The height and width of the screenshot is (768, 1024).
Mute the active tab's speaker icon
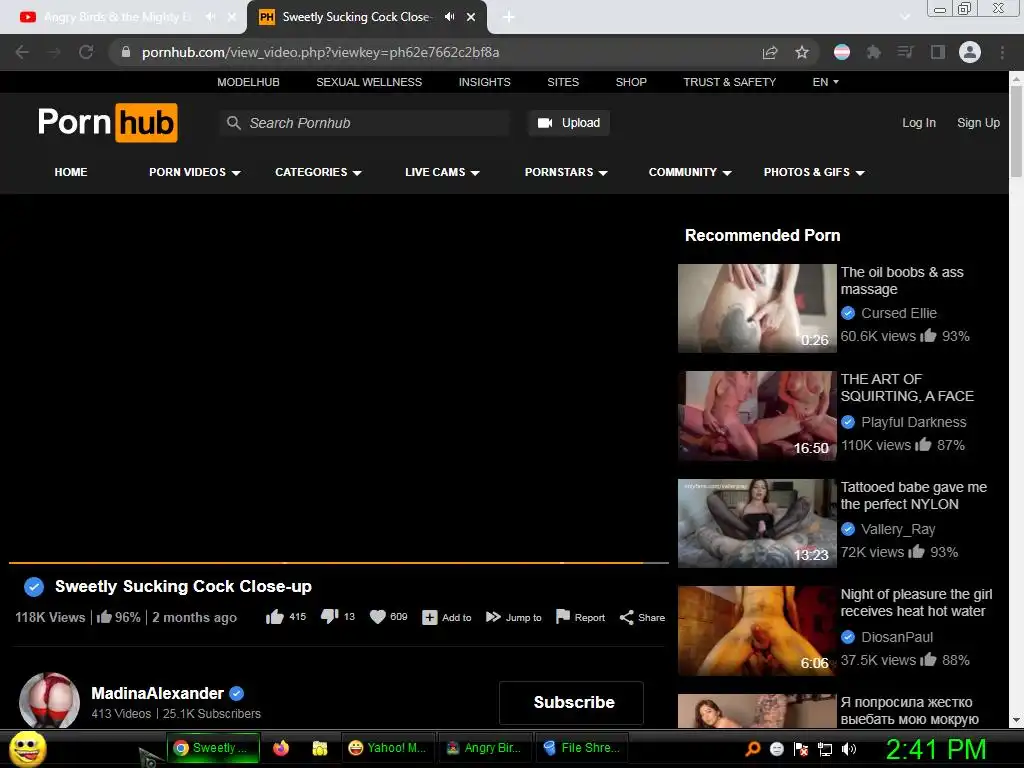click(x=449, y=17)
